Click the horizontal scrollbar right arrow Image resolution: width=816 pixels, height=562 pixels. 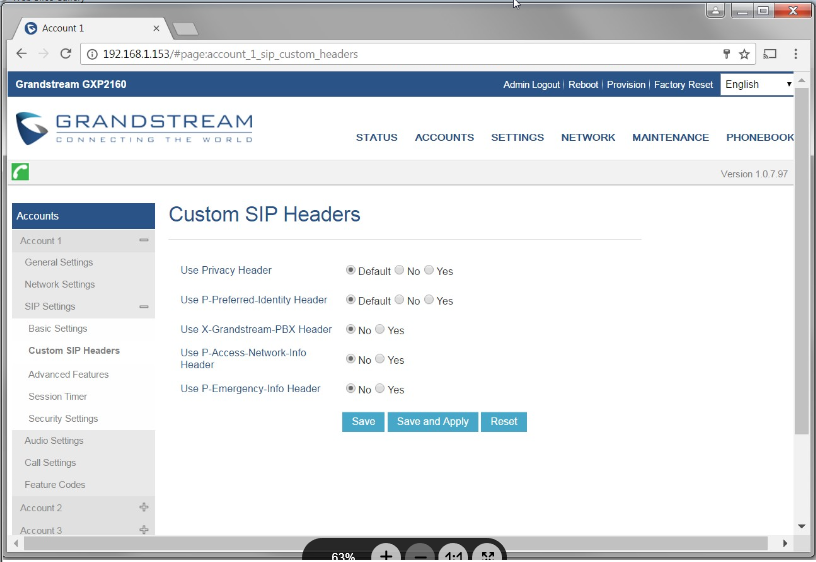tap(785, 543)
